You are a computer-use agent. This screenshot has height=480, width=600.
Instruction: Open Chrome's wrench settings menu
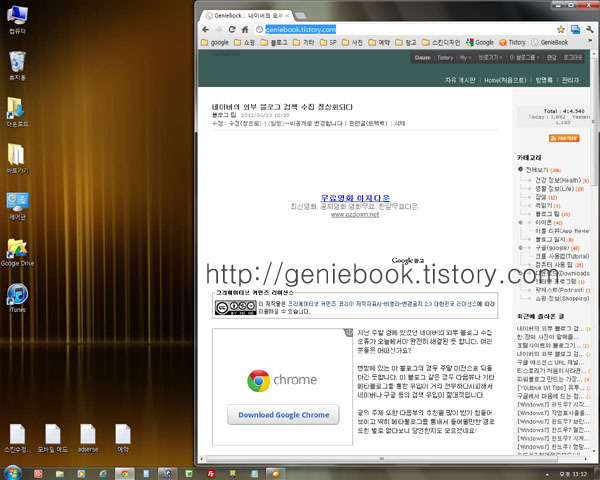590,29
